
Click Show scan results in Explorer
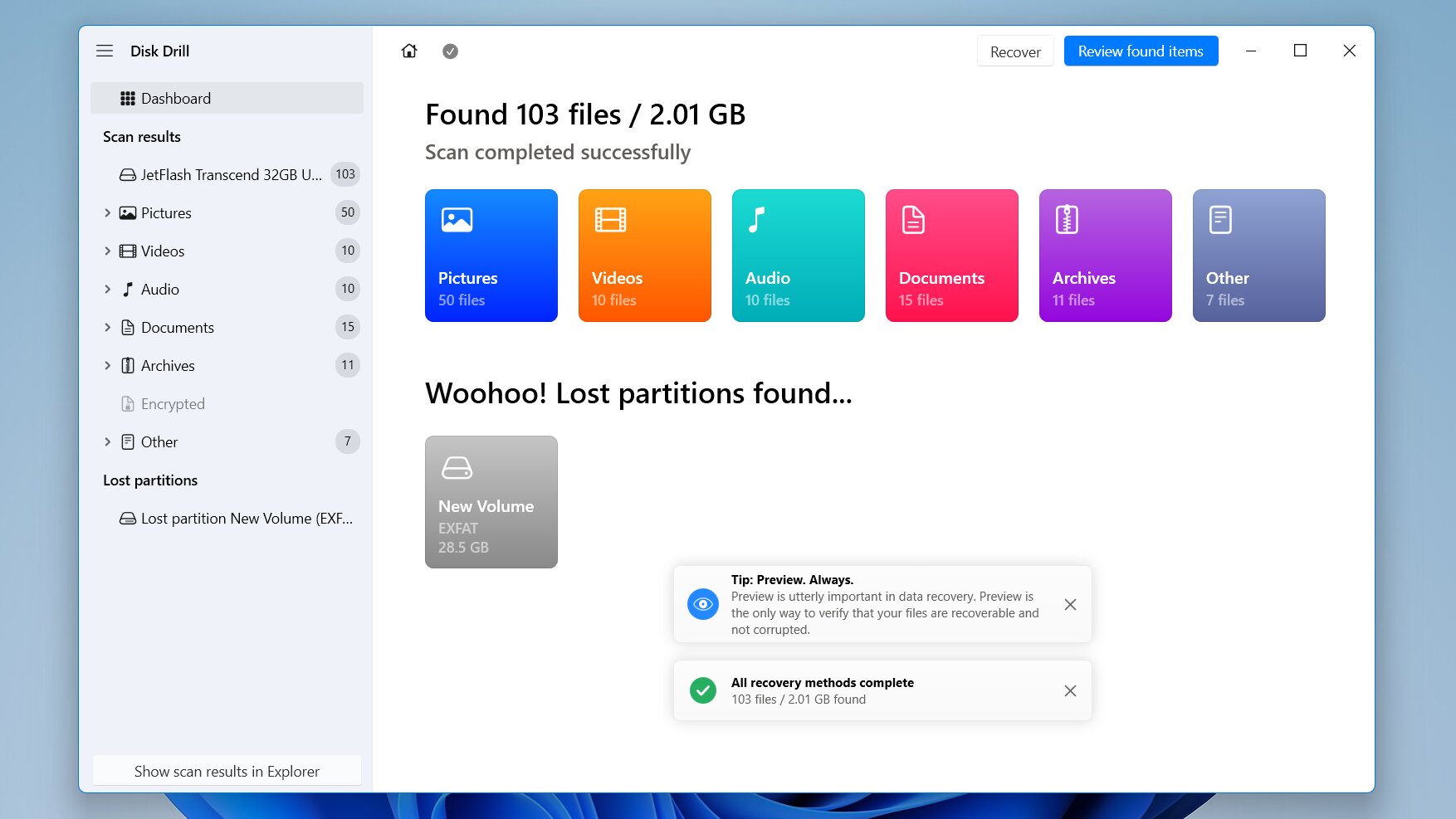[x=227, y=771]
